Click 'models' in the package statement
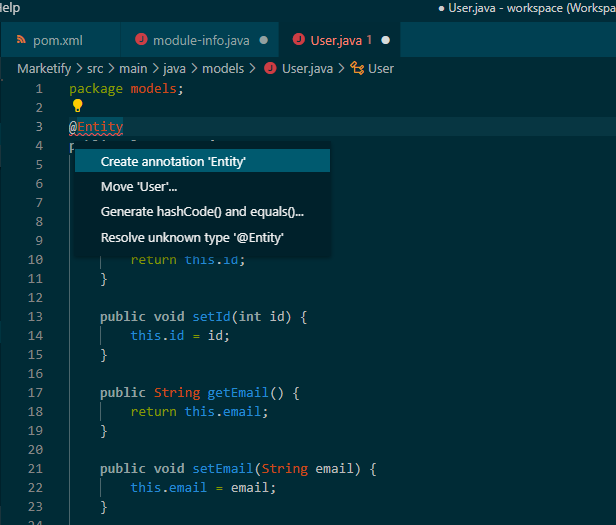 154,89
